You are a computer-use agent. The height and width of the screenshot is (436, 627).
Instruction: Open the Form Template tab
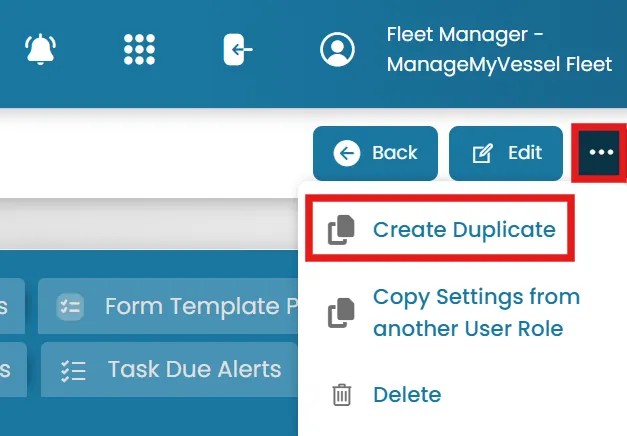point(168,306)
